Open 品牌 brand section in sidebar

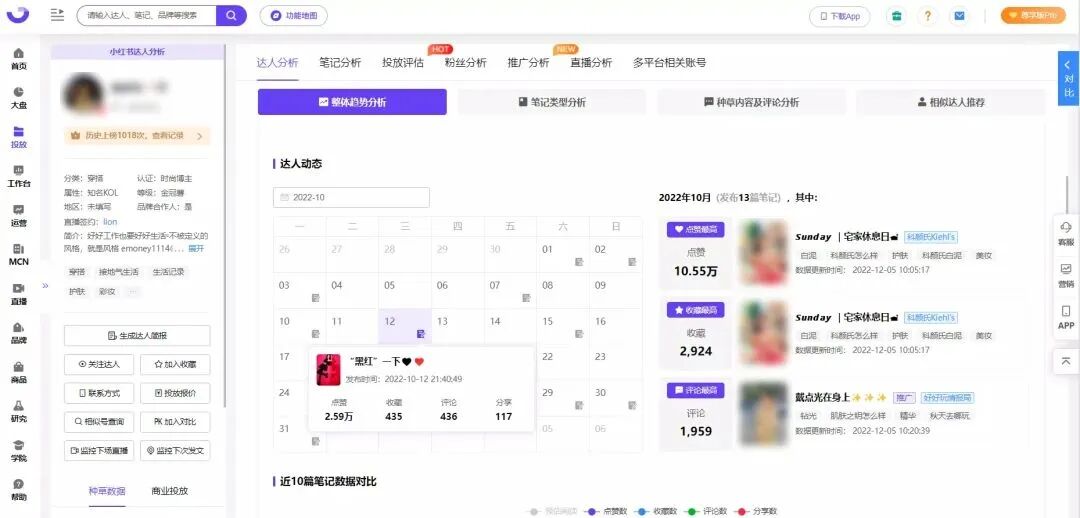click(x=19, y=333)
